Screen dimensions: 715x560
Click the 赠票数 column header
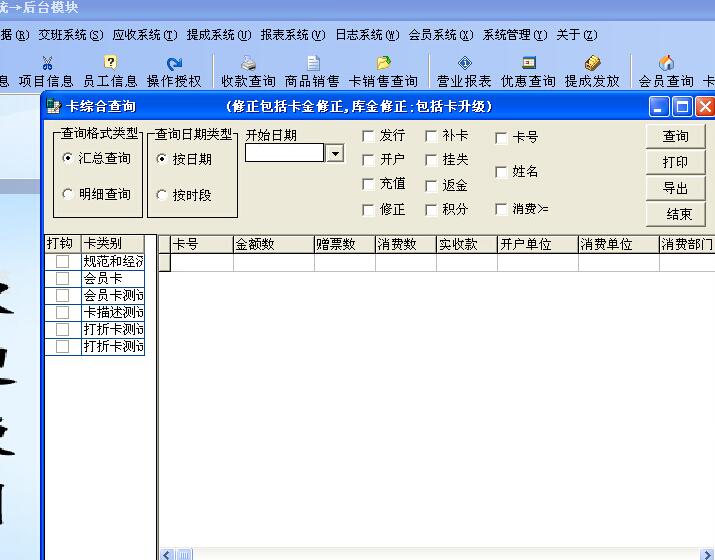pos(345,244)
